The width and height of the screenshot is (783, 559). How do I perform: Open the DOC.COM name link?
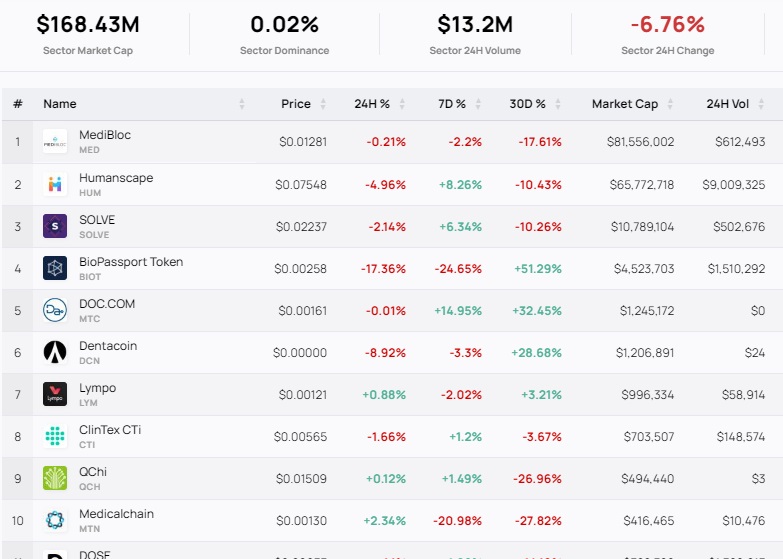[107, 304]
